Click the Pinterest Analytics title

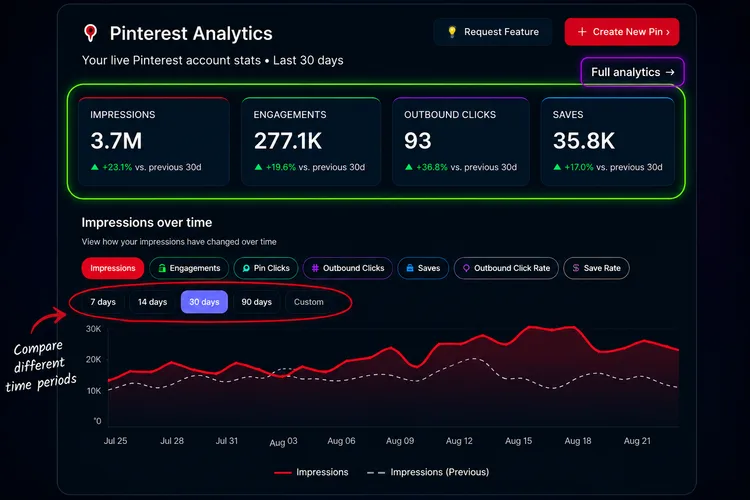click(x=191, y=33)
